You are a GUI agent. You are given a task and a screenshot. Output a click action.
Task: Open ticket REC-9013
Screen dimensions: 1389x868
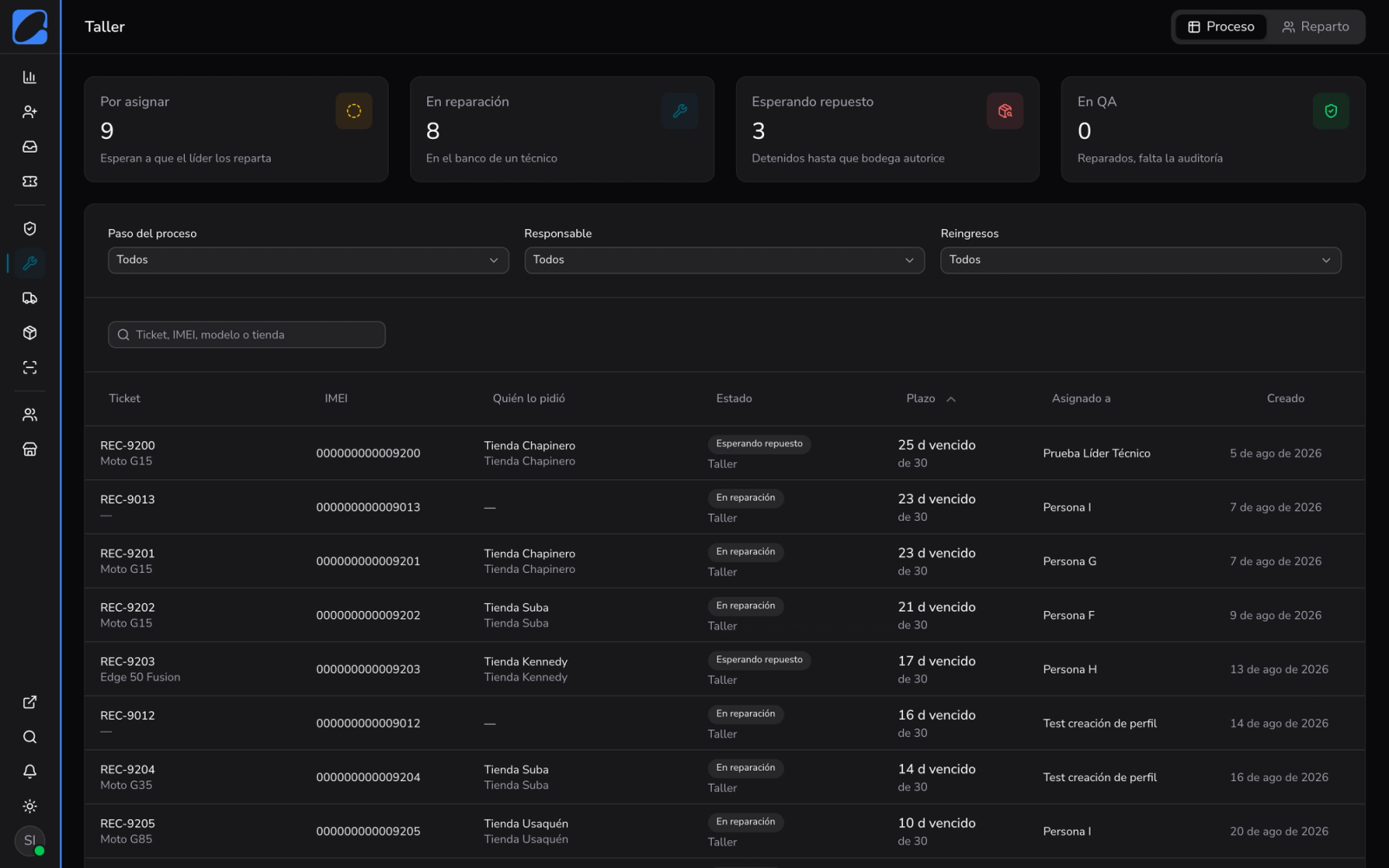[128, 499]
